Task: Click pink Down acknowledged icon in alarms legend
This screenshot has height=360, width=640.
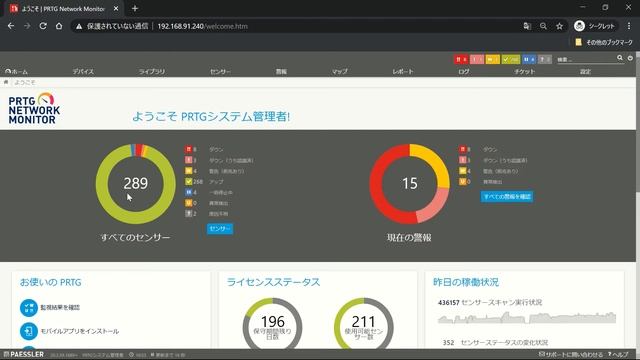Action: click(x=462, y=160)
